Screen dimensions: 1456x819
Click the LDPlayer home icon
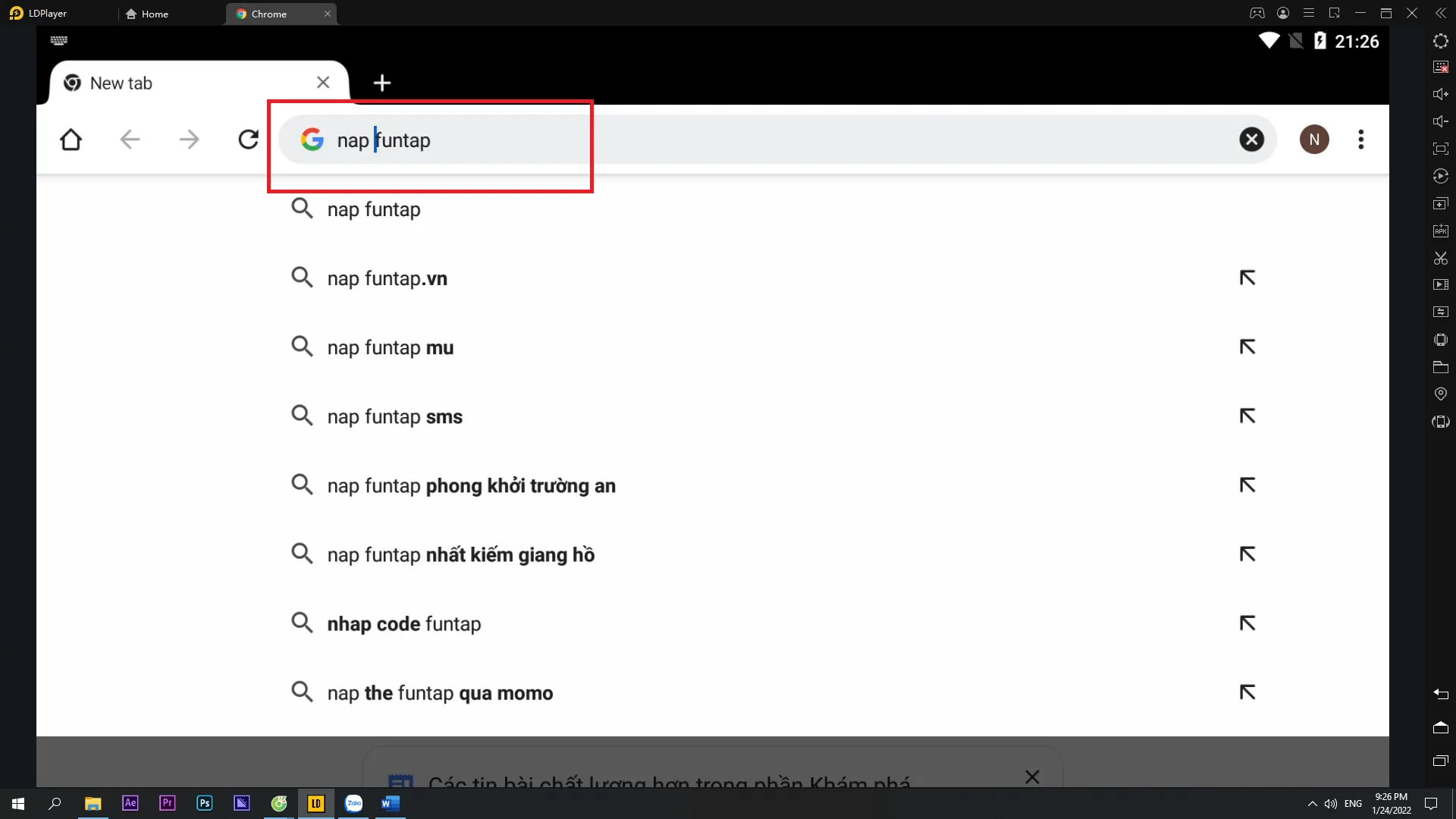tap(131, 13)
